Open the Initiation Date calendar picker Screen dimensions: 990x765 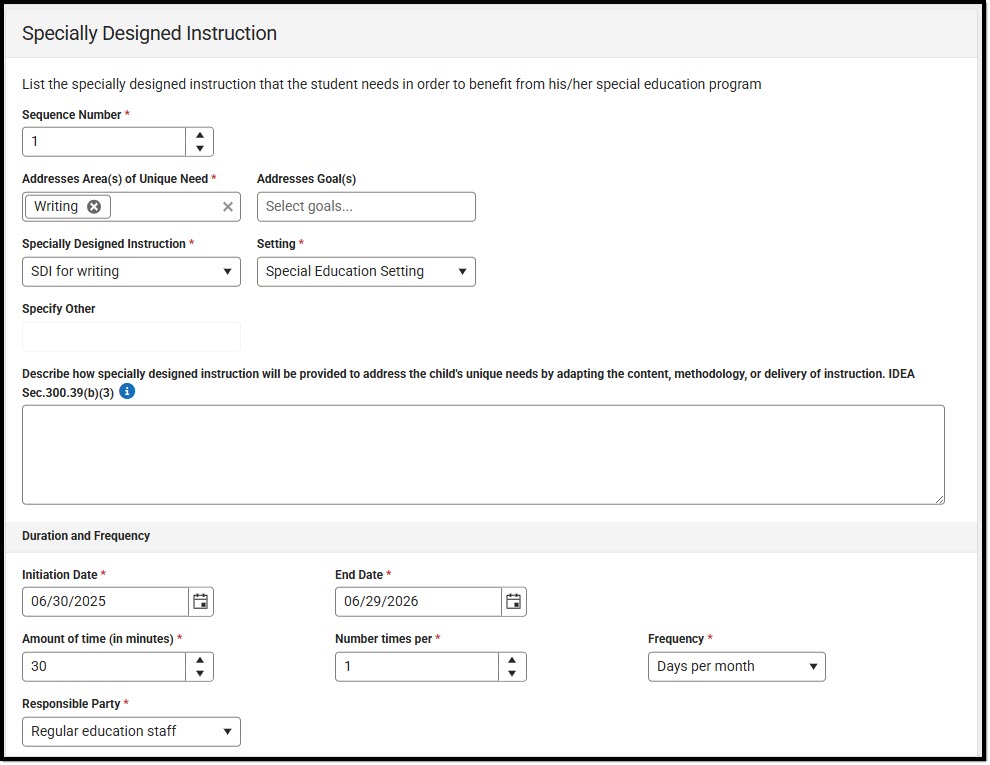click(x=201, y=601)
